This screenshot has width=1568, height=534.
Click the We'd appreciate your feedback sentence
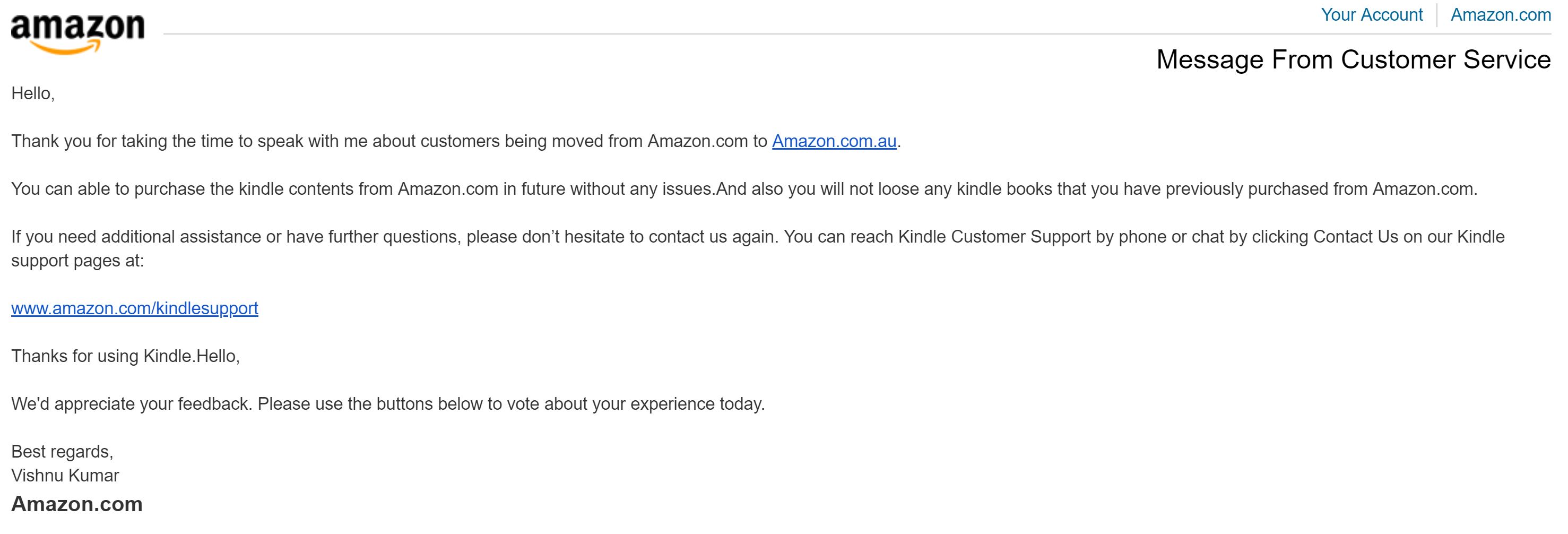tap(388, 404)
